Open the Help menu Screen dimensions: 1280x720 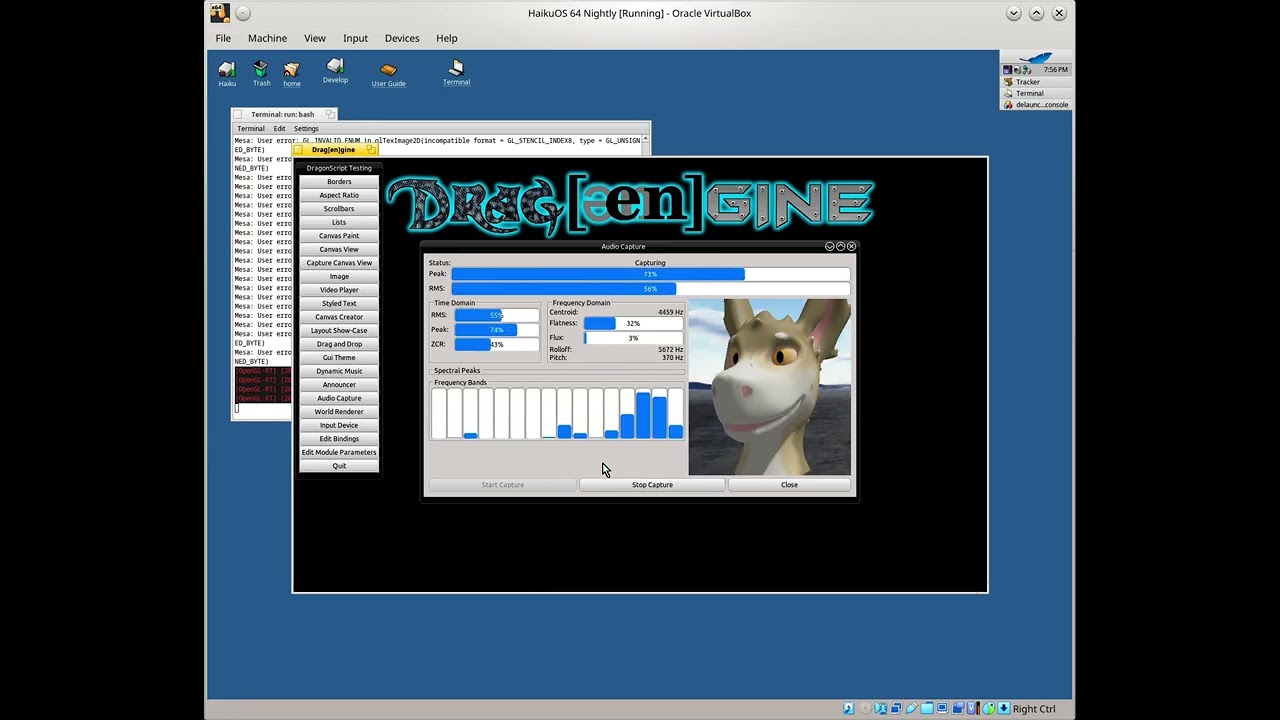(x=447, y=38)
